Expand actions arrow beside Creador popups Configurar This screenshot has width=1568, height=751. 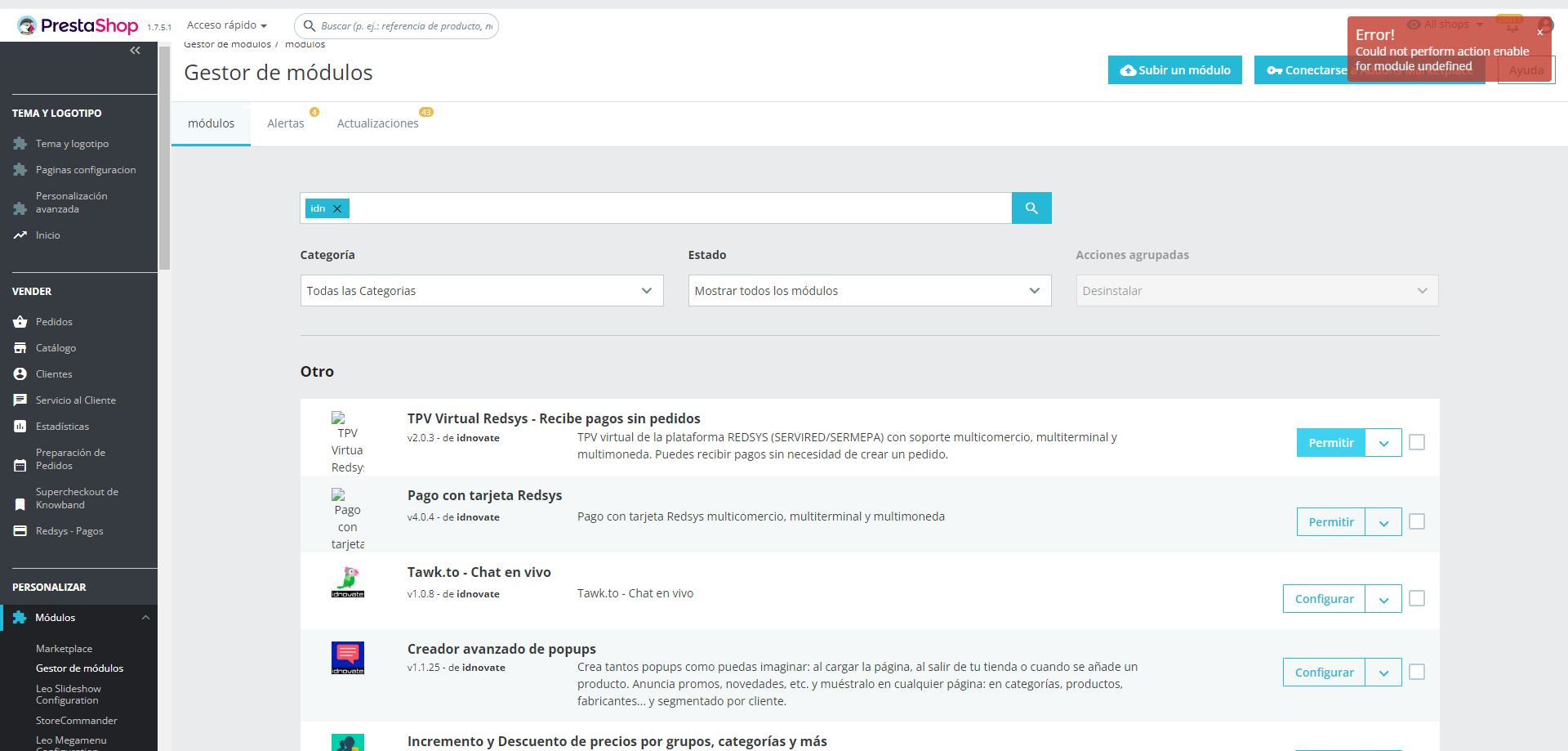(x=1383, y=673)
